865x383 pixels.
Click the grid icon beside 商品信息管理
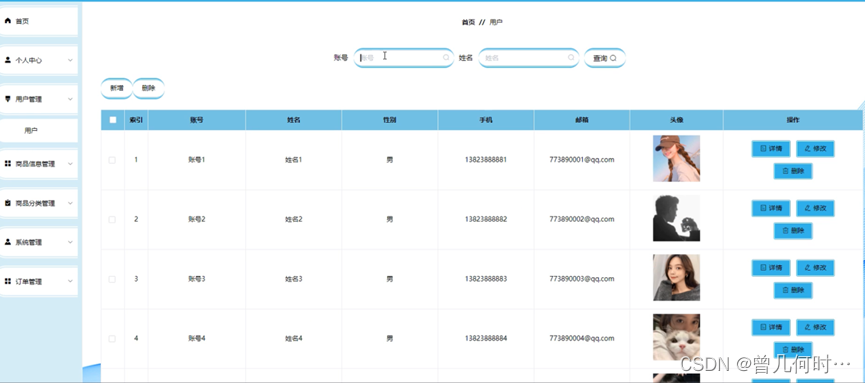(8, 164)
